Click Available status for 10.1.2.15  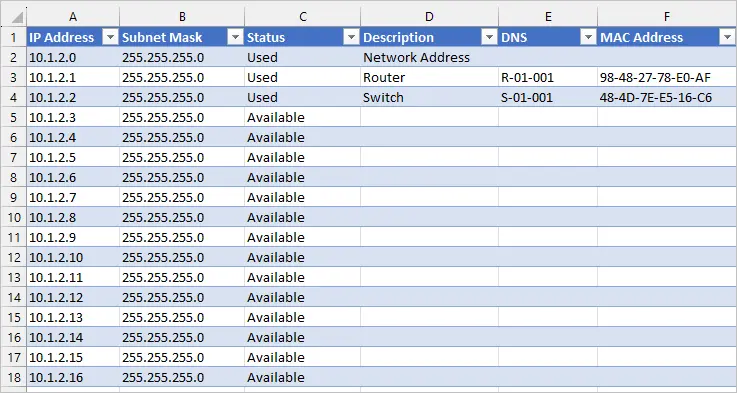pyautogui.click(x=303, y=357)
